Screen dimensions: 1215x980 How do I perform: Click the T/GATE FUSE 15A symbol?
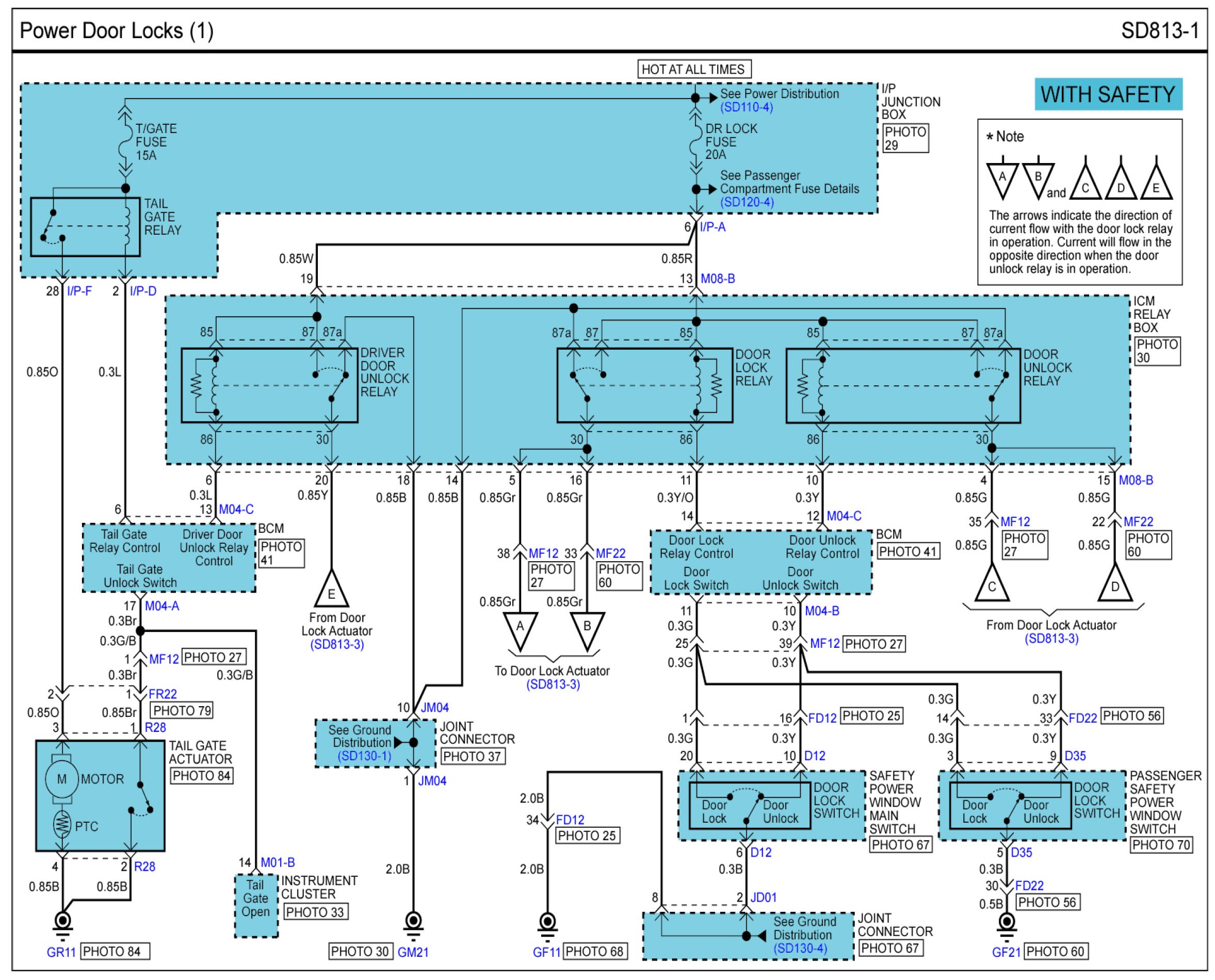pos(125,142)
